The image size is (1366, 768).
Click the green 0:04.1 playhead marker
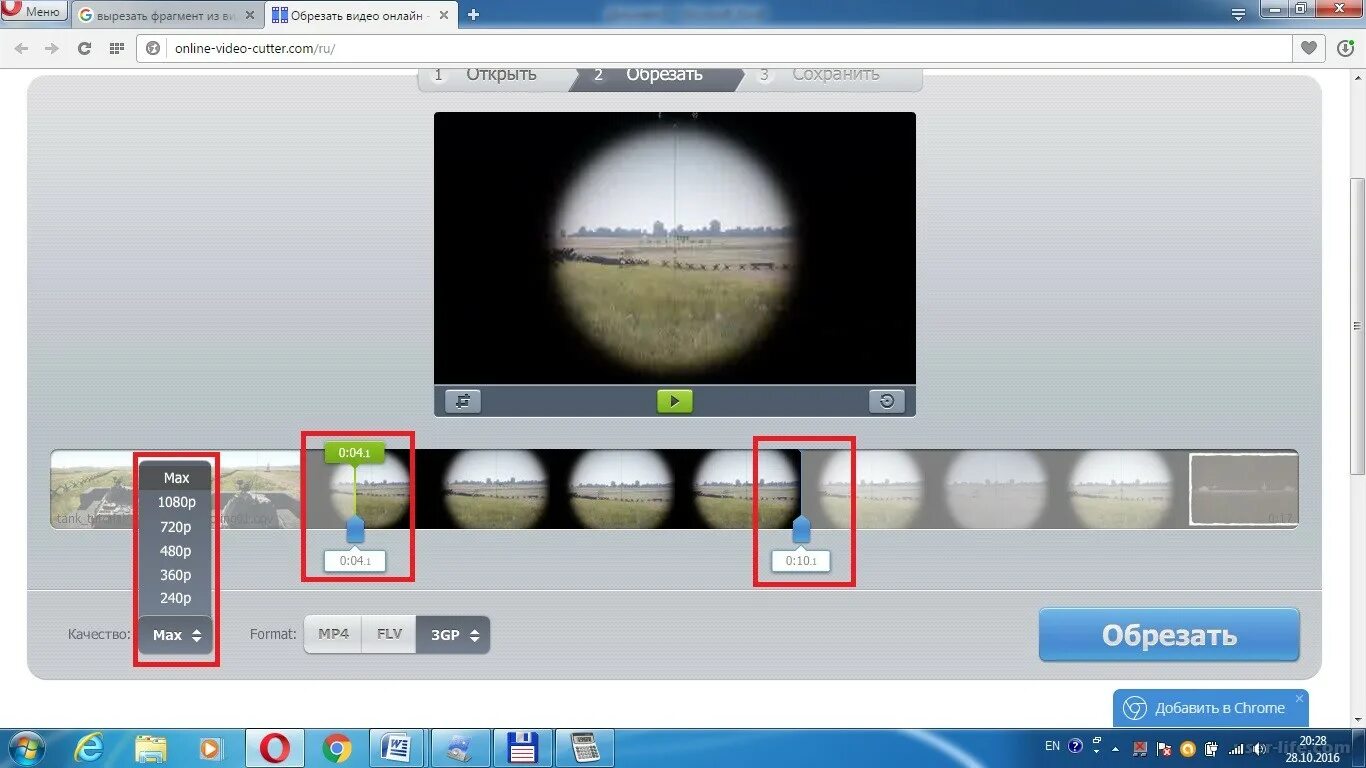[354, 453]
